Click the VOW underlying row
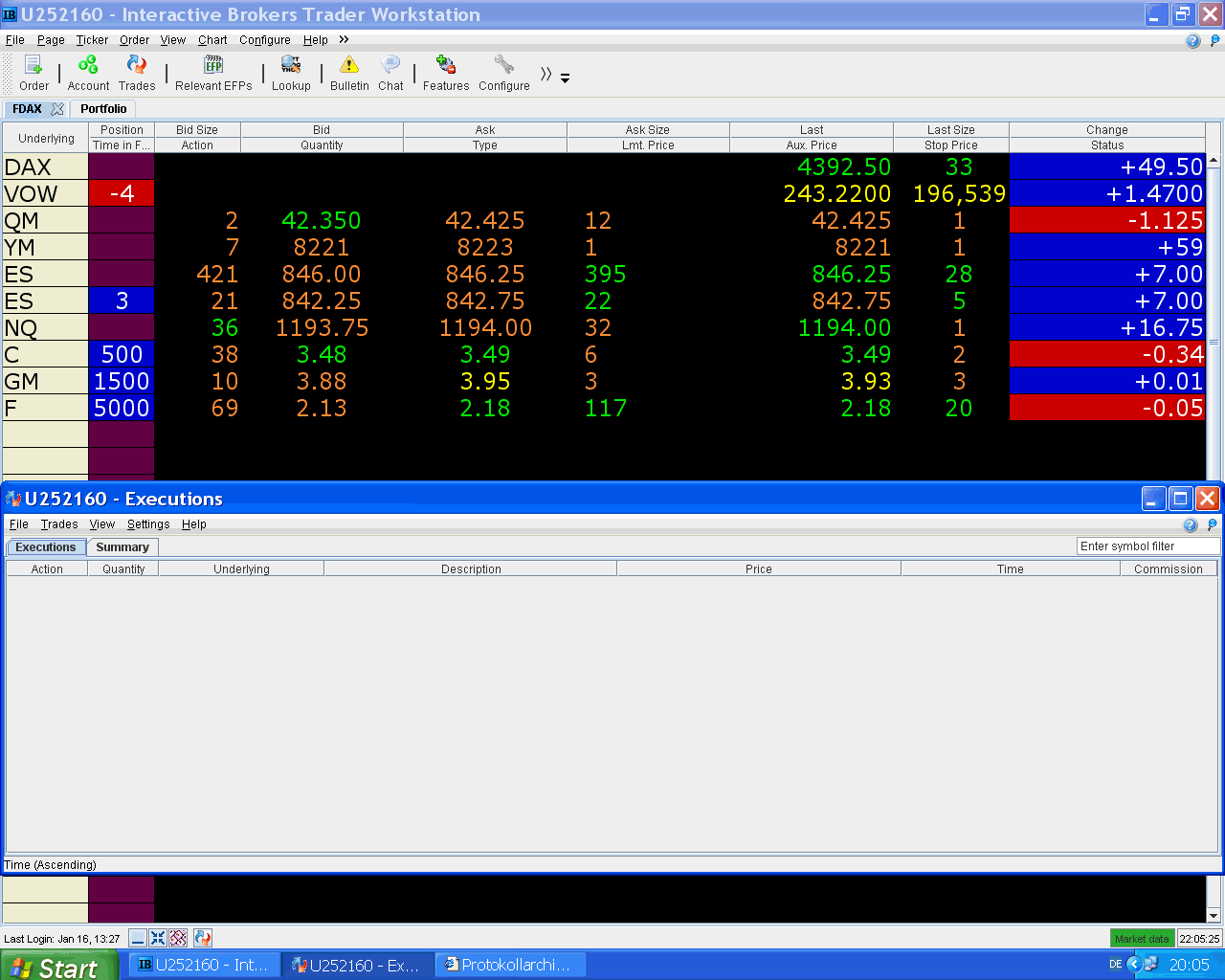Screen dimensions: 1225x980 pos(45,193)
